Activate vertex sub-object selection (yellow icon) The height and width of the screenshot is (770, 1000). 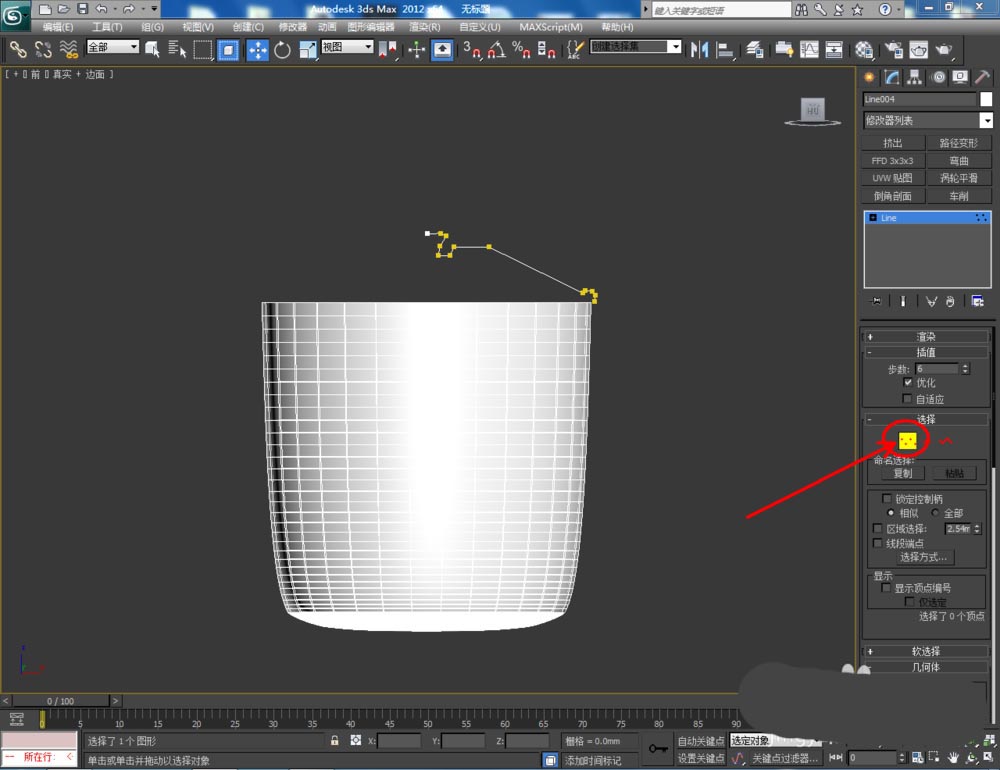click(x=907, y=440)
